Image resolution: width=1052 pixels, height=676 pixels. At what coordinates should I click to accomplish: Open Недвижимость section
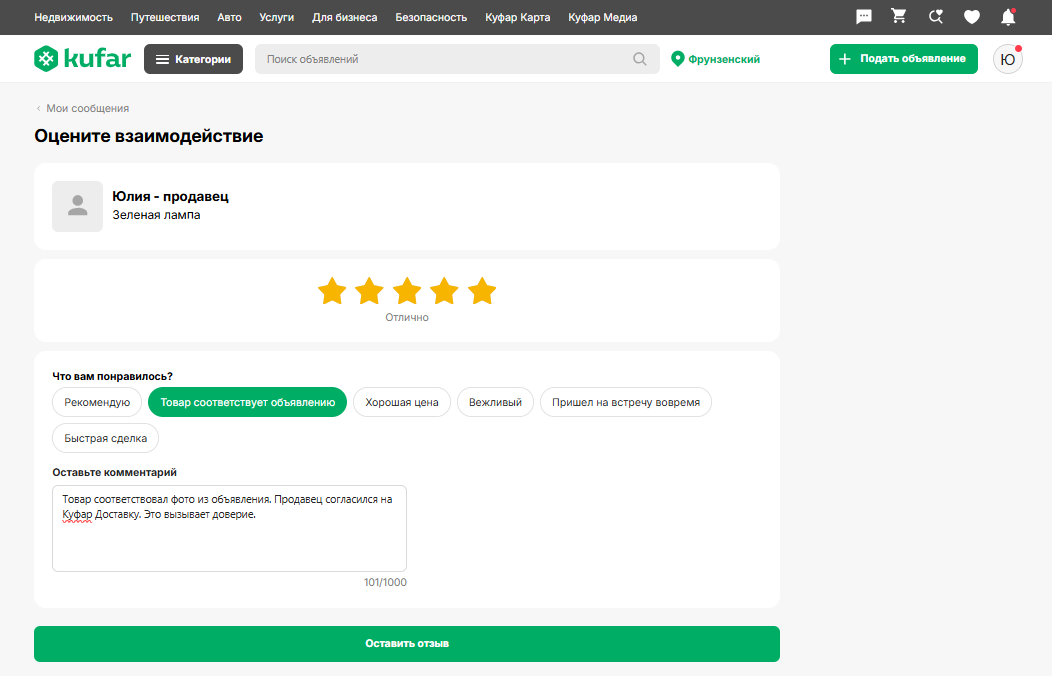point(74,17)
